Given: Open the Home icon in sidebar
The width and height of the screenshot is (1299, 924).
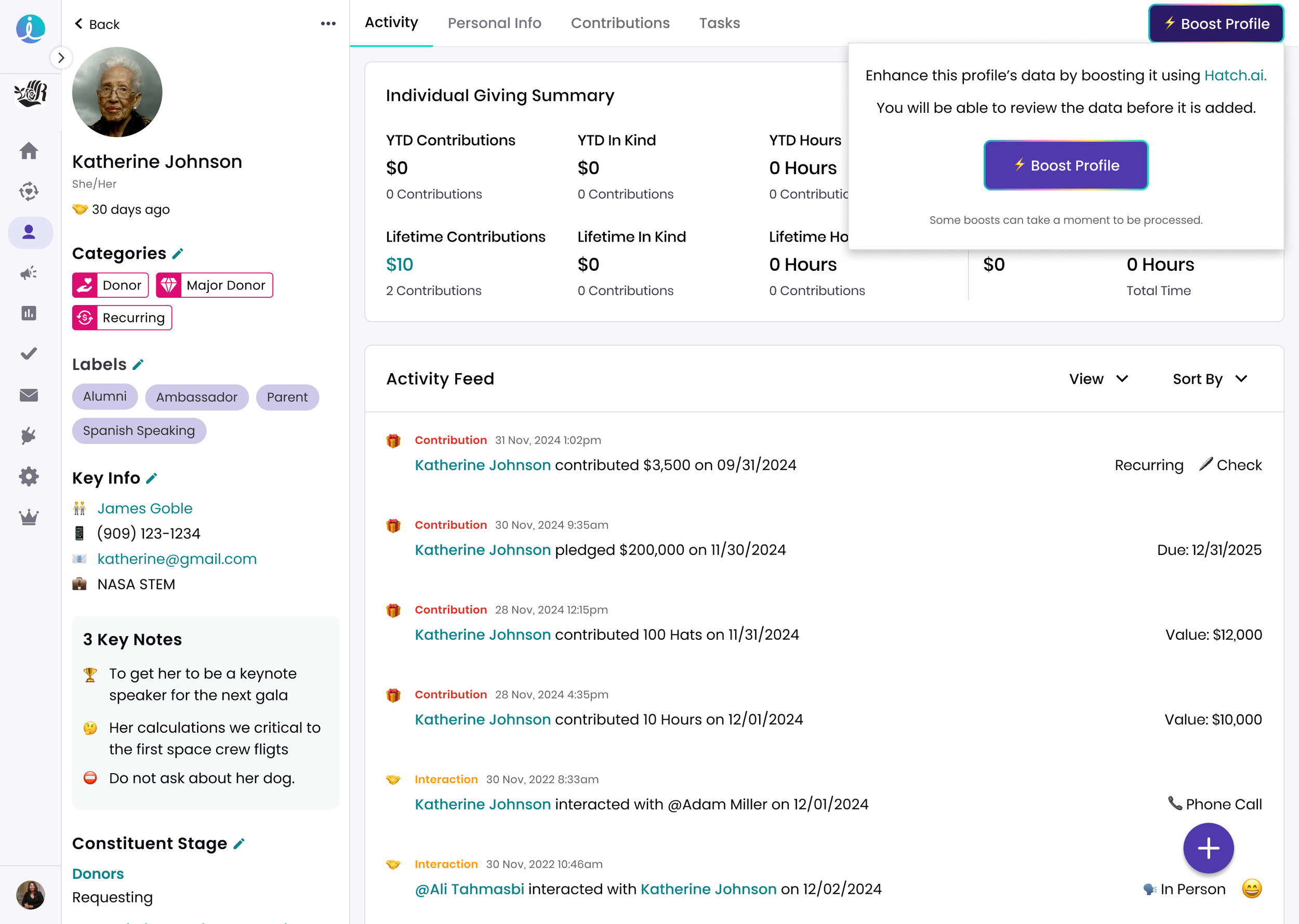Looking at the screenshot, I should click(29, 151).
